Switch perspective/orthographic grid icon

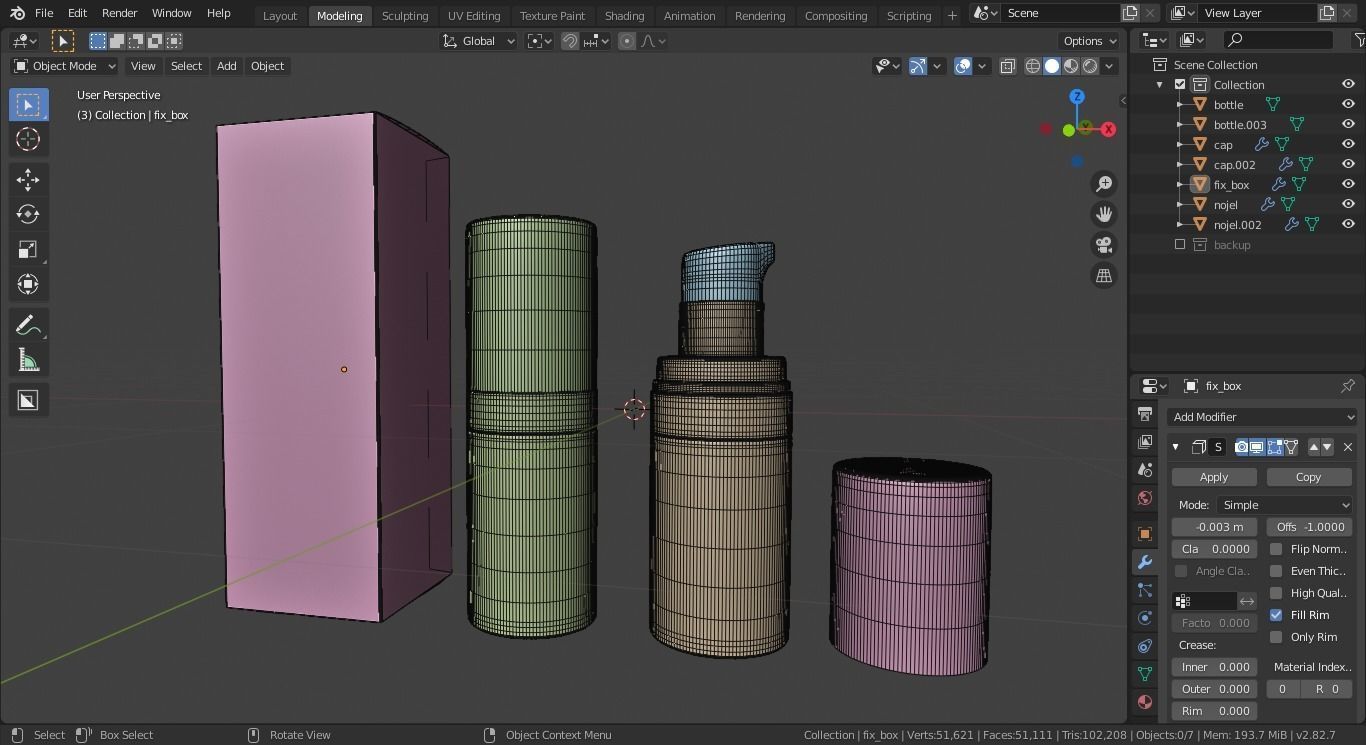click(1104, 276)
